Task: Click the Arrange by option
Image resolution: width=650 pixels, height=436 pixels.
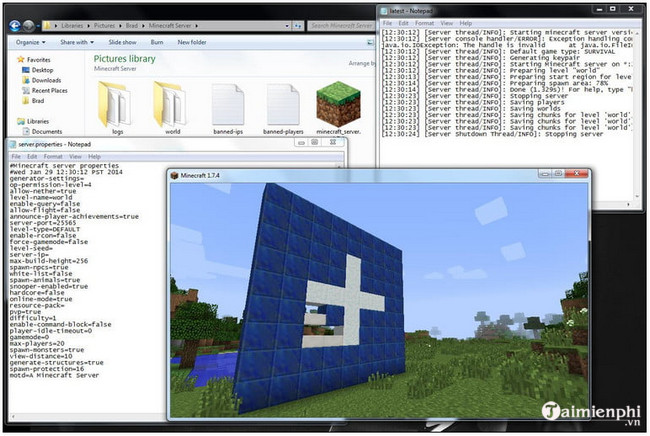Action: coord(361,63)
